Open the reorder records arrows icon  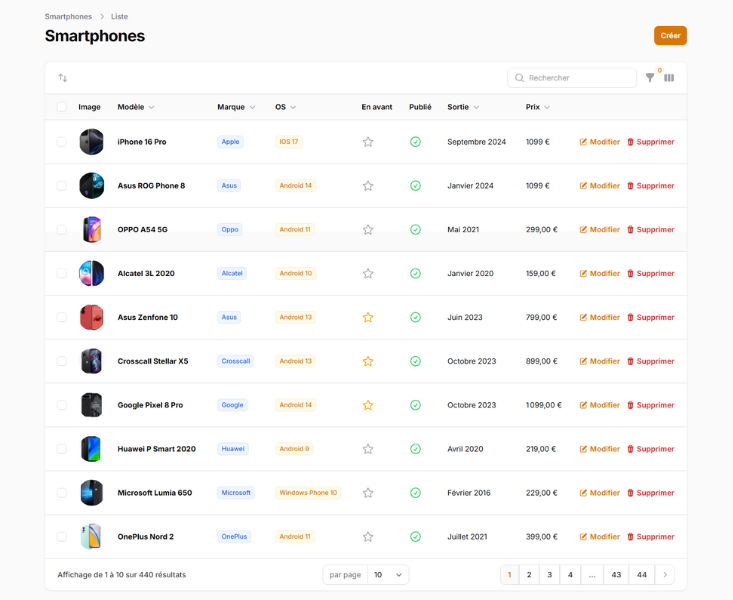63,78
